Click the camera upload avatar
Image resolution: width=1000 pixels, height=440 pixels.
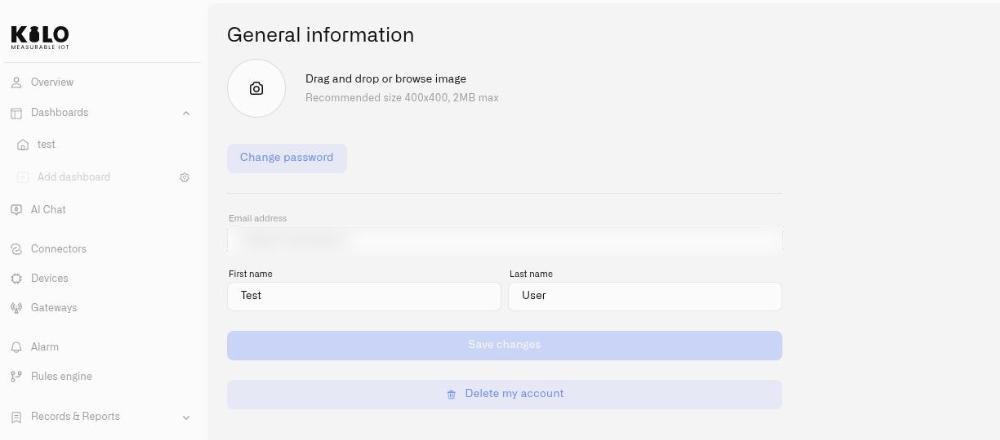pyautogui.click(x=256, y=89)
